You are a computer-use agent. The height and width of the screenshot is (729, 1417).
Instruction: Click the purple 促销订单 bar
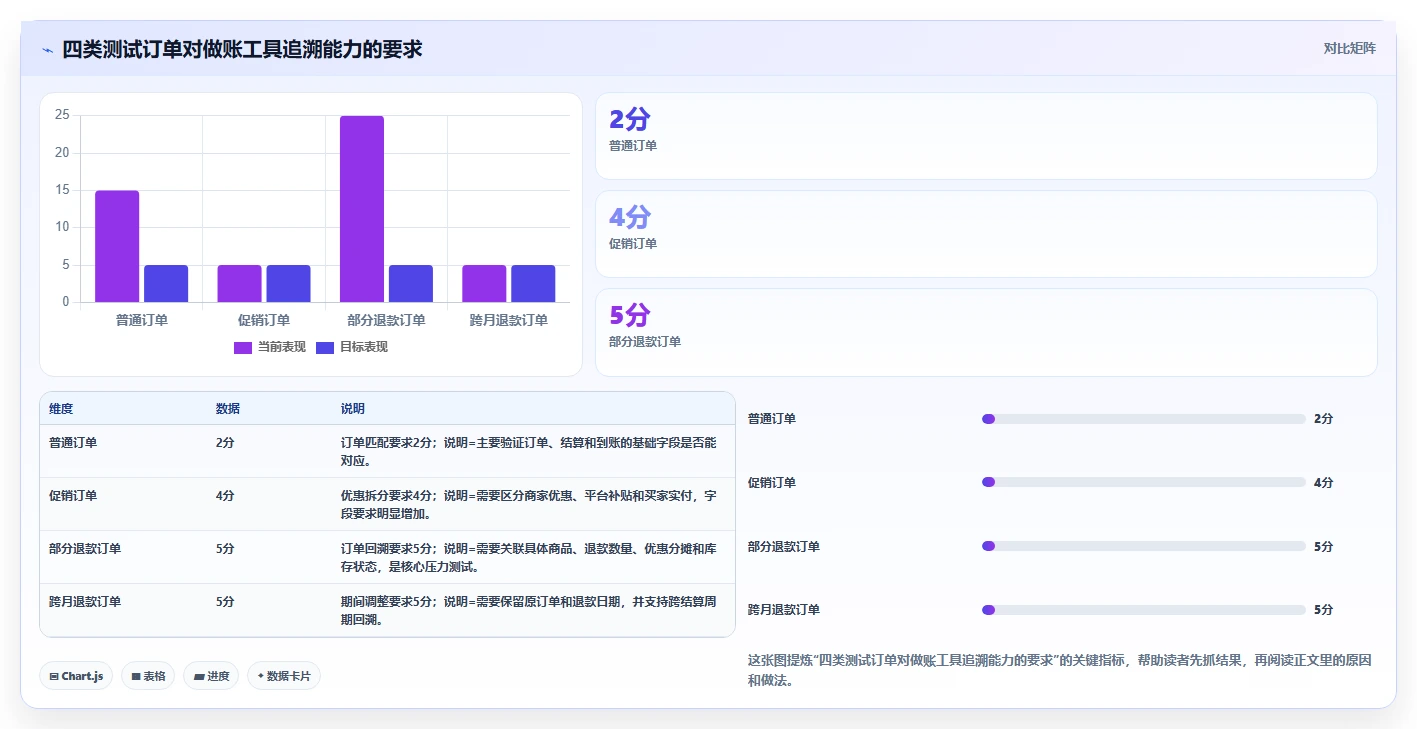tap(239, 283)
